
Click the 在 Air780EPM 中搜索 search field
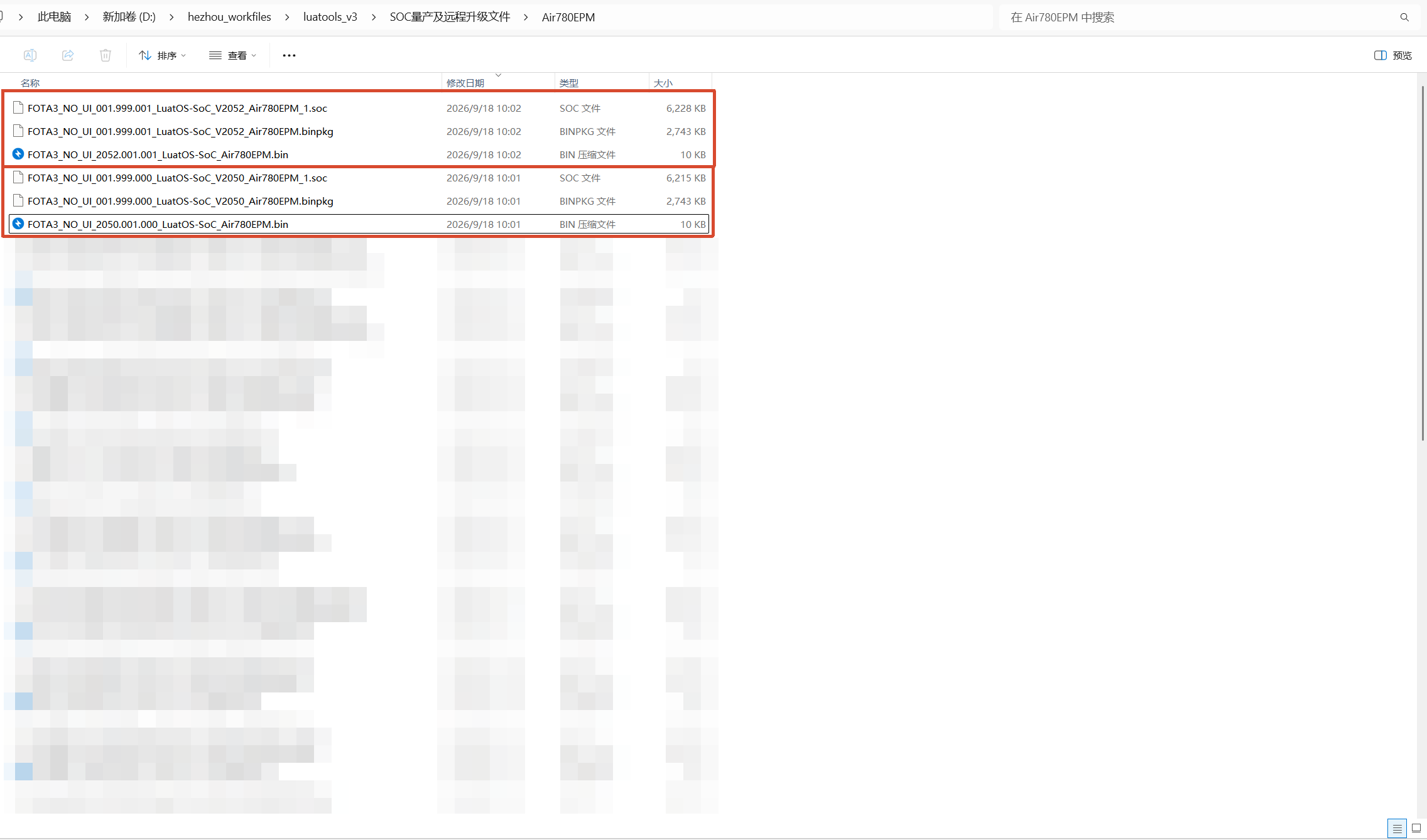click(1200, 17)
